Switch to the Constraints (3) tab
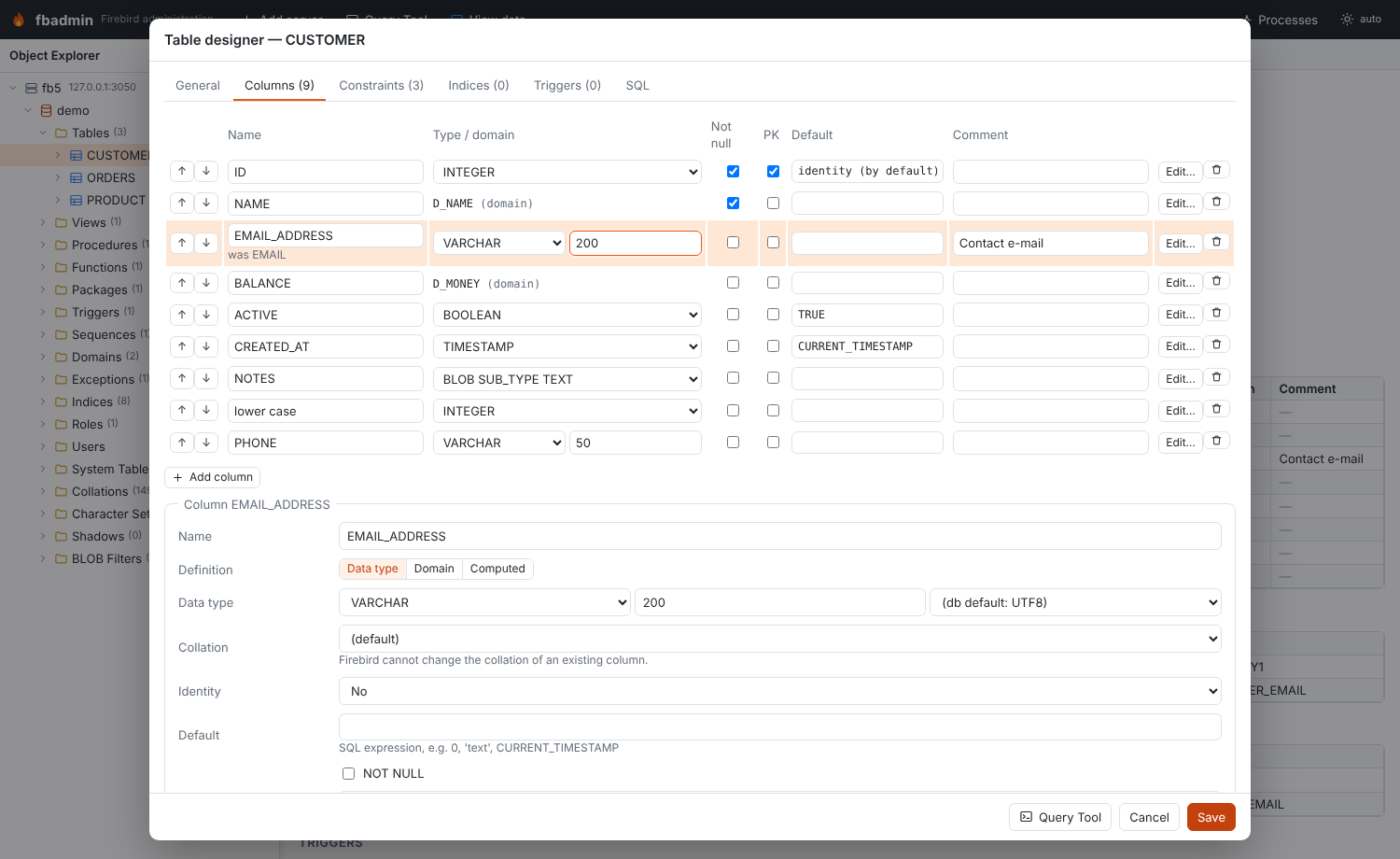This screenshot has width=1400, height=859. click(381, 85)
